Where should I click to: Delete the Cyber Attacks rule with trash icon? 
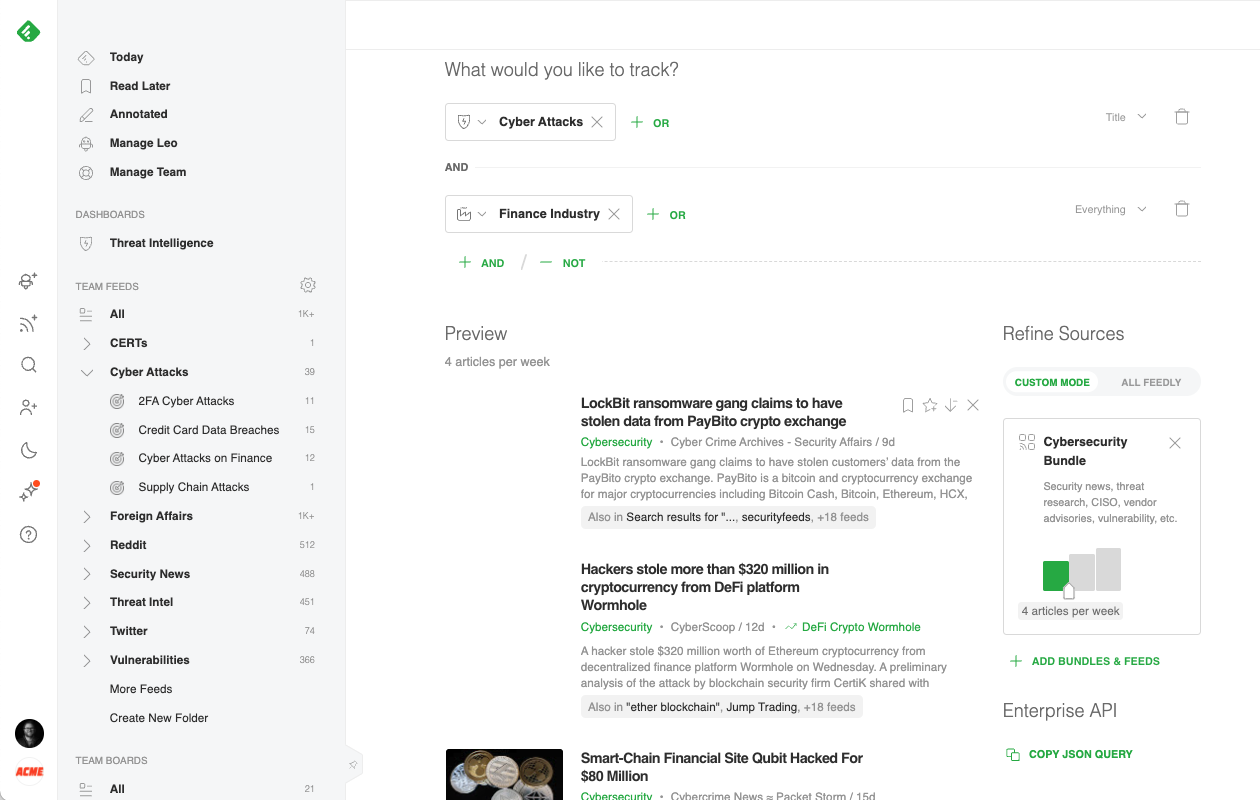point(1181,117)
